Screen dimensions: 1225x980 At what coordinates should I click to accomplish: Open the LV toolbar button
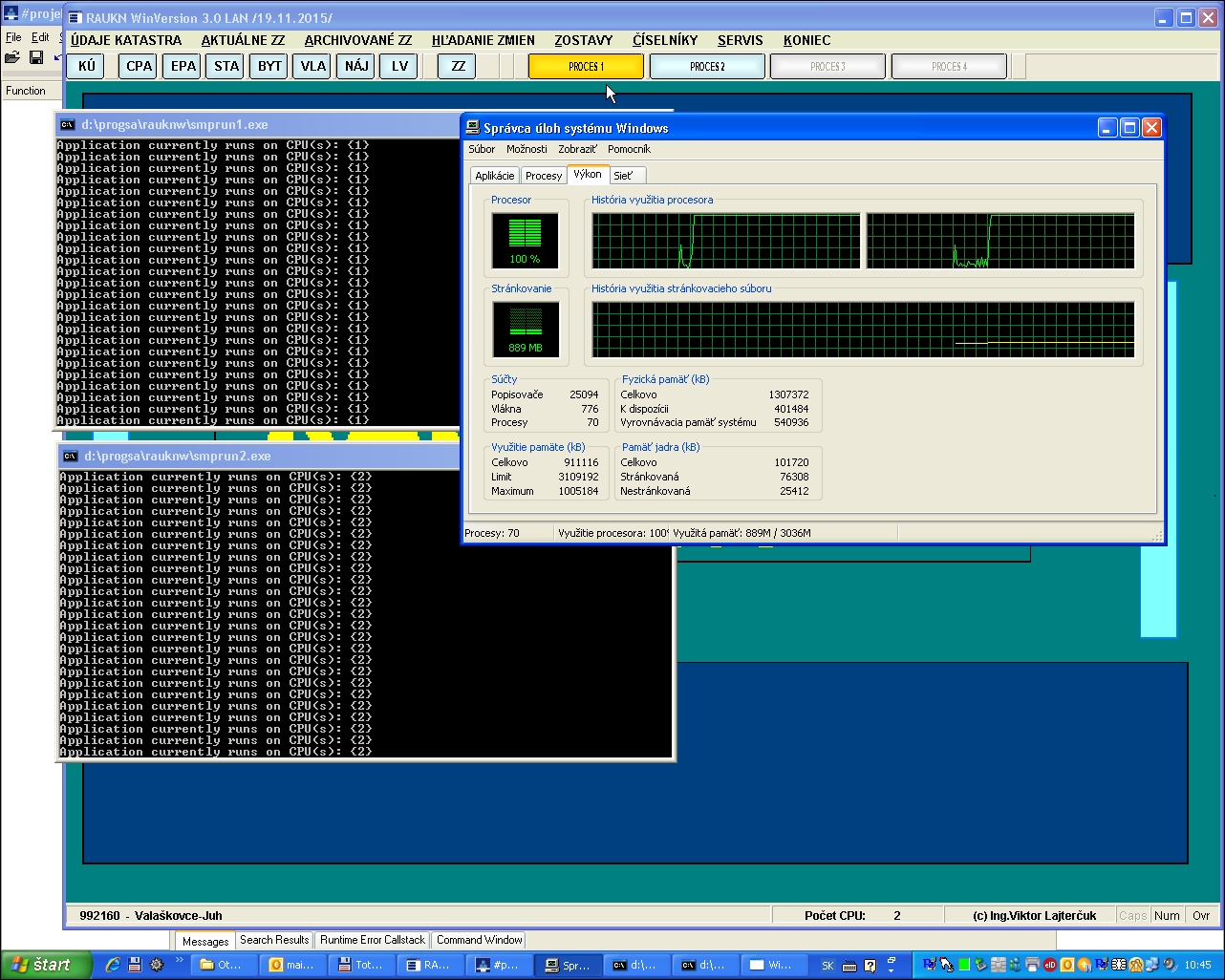398,66
